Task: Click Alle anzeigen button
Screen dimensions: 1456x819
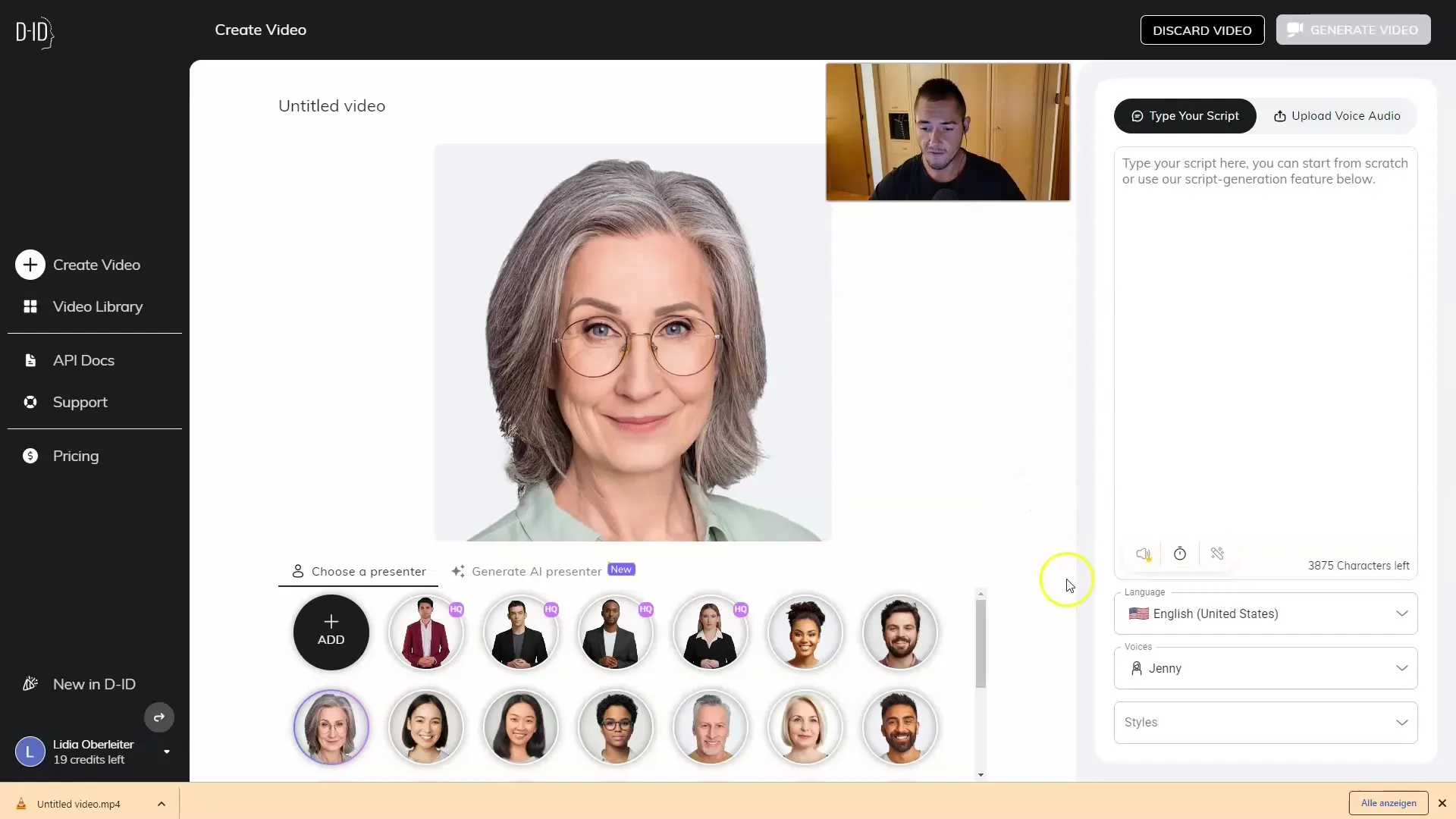Action: [x=1388, y=803]
